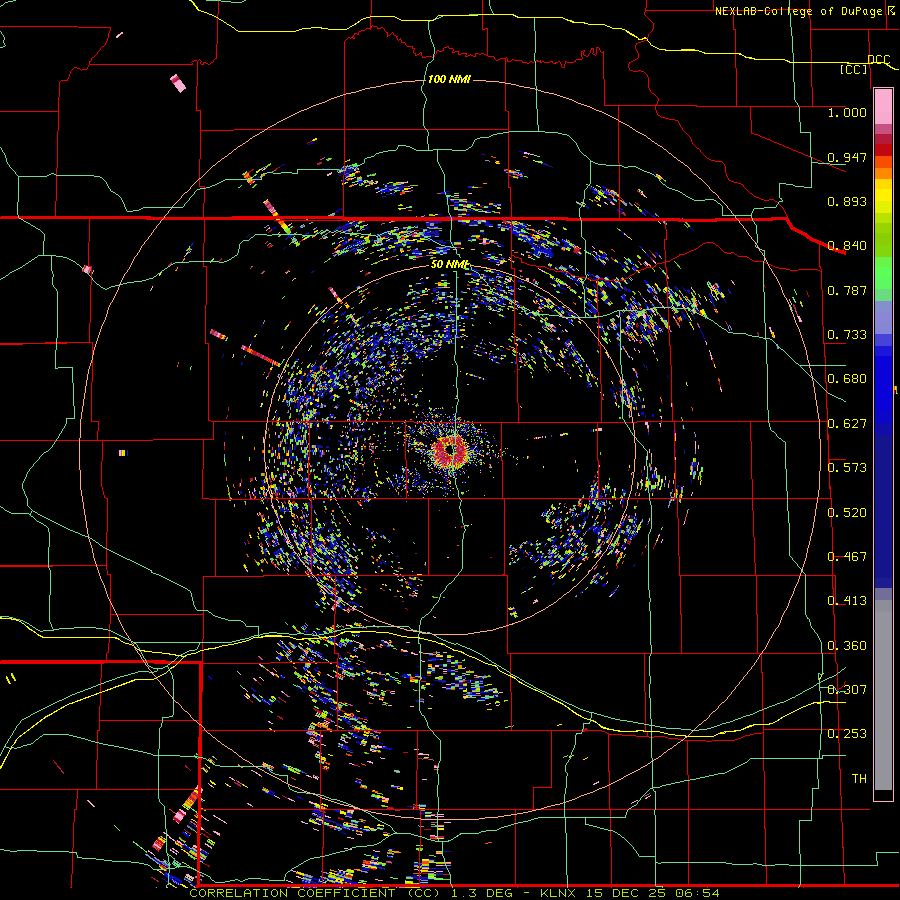This screenshot has height=900, width=900.
Task: Click the 0.787 legend value
Action: point(847,290)
